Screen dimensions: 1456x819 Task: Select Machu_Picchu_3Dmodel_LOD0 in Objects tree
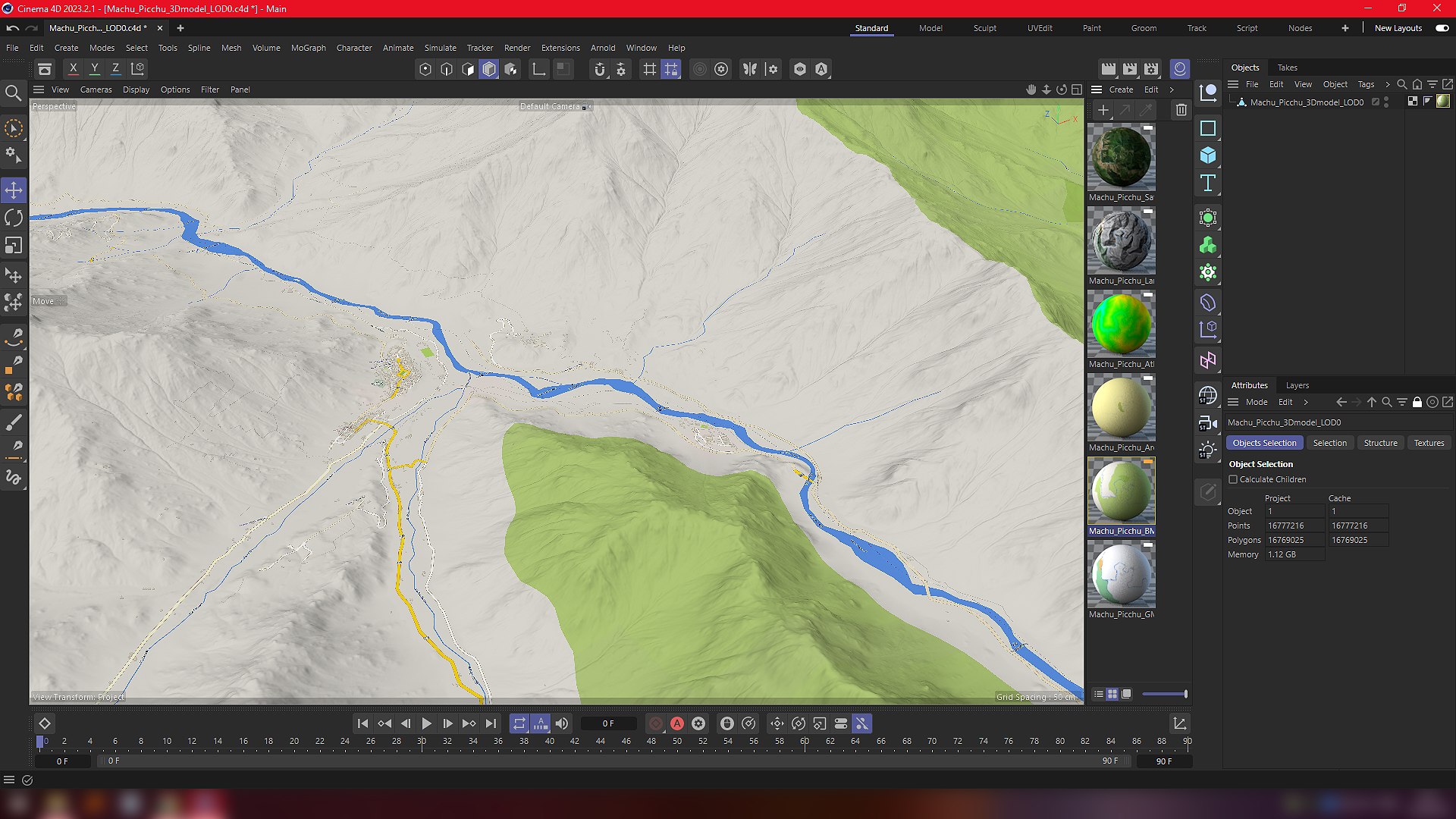coord(1307,102)
